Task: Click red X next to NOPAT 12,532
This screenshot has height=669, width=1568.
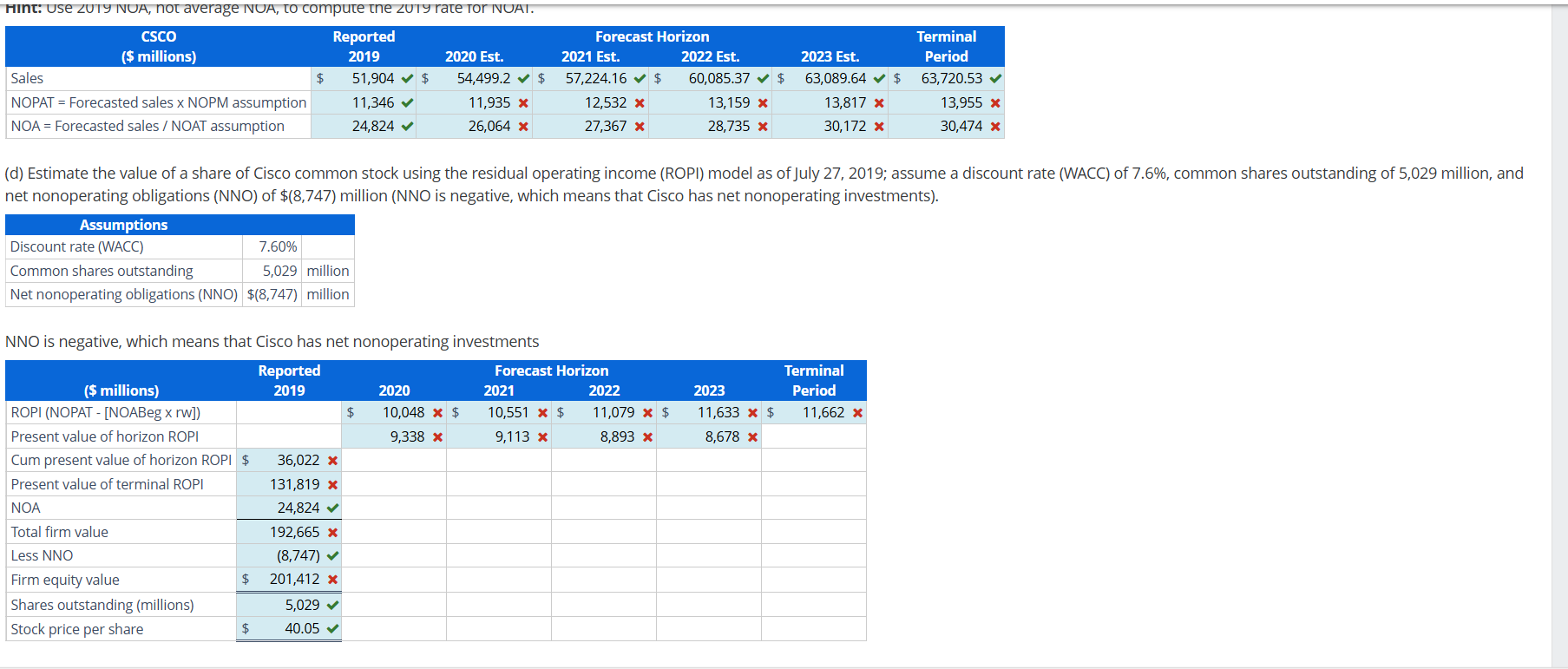Action: pyautogui.click(x=640, y=103)
